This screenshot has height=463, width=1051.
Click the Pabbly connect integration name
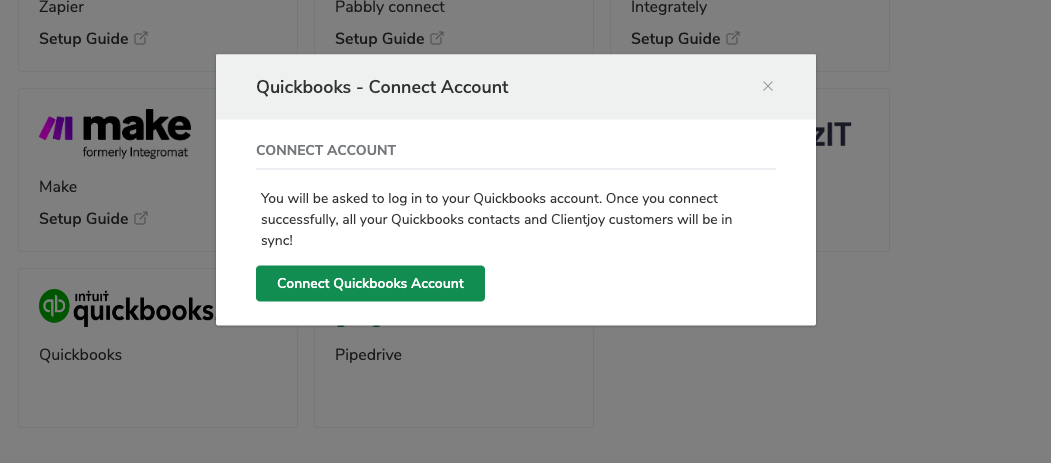(x=389, y=7)
